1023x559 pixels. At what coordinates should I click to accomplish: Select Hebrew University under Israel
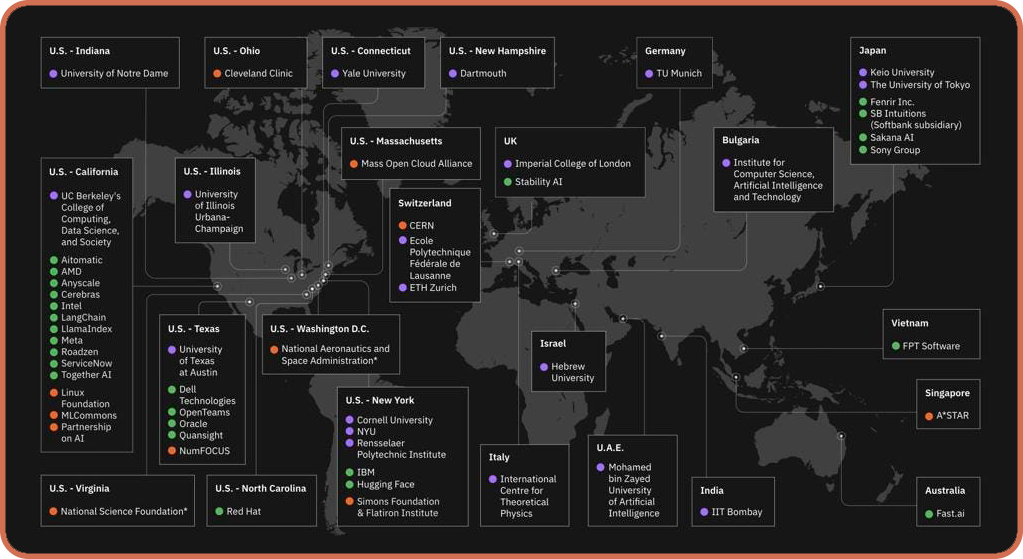[572, 372]
